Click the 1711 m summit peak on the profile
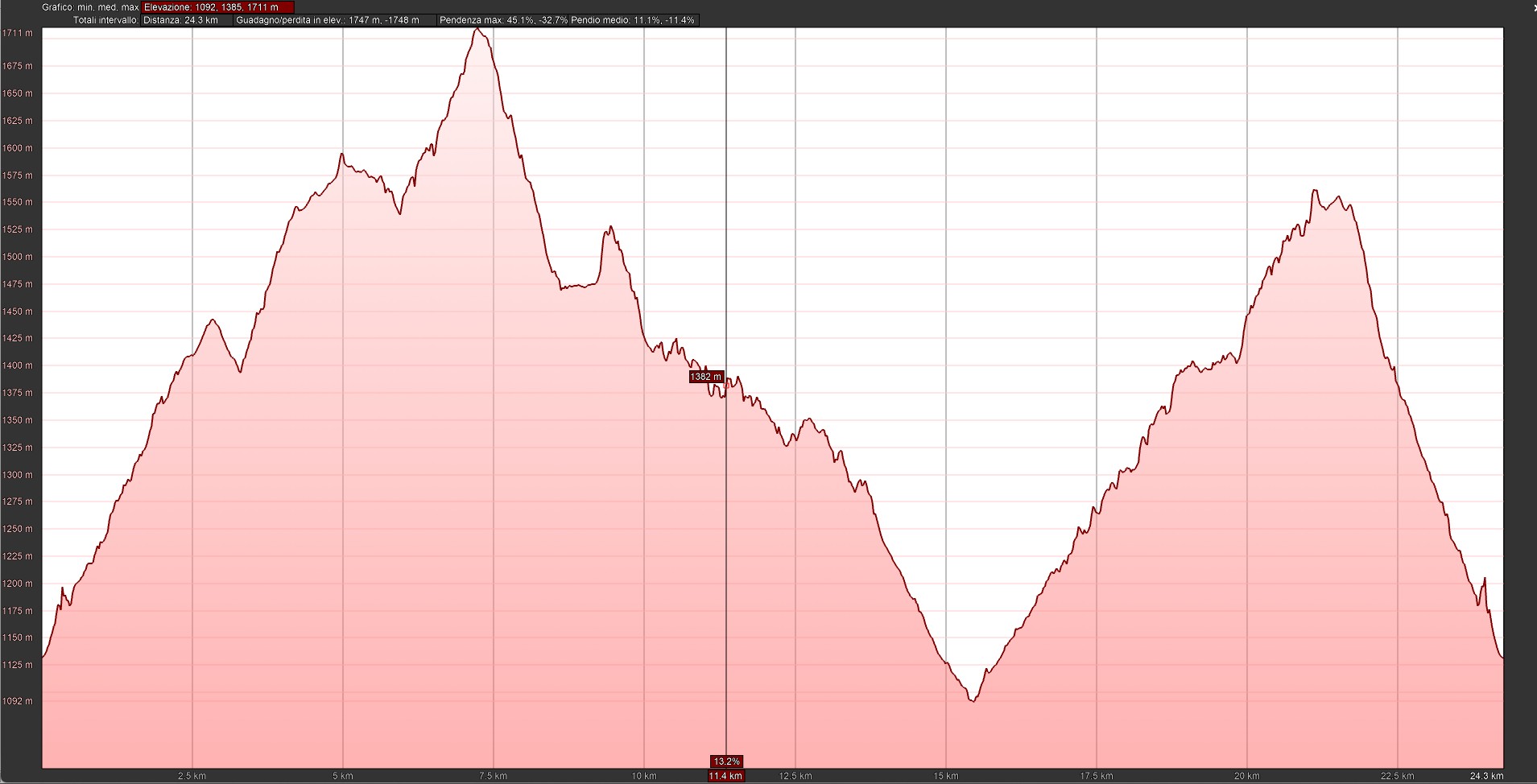The height and width of the screenshot is (784, 1537). coord(477,29)
